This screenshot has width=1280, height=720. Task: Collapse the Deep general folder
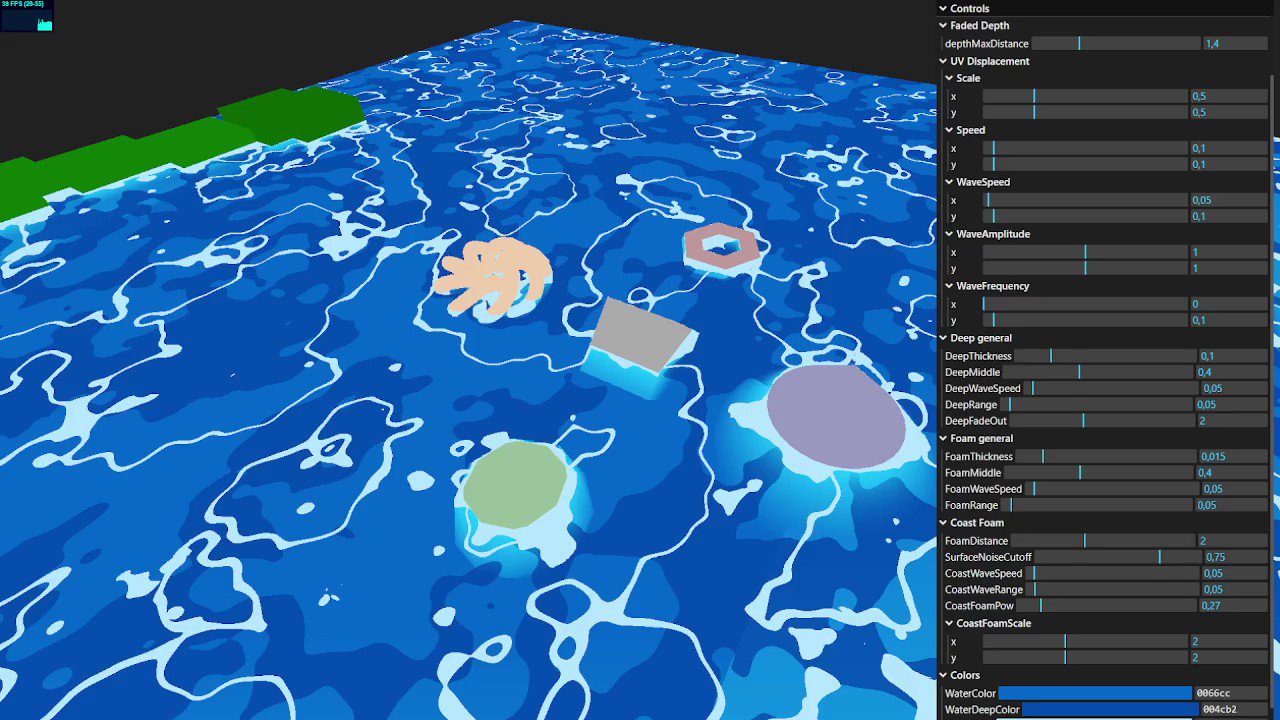click(942, 338)
